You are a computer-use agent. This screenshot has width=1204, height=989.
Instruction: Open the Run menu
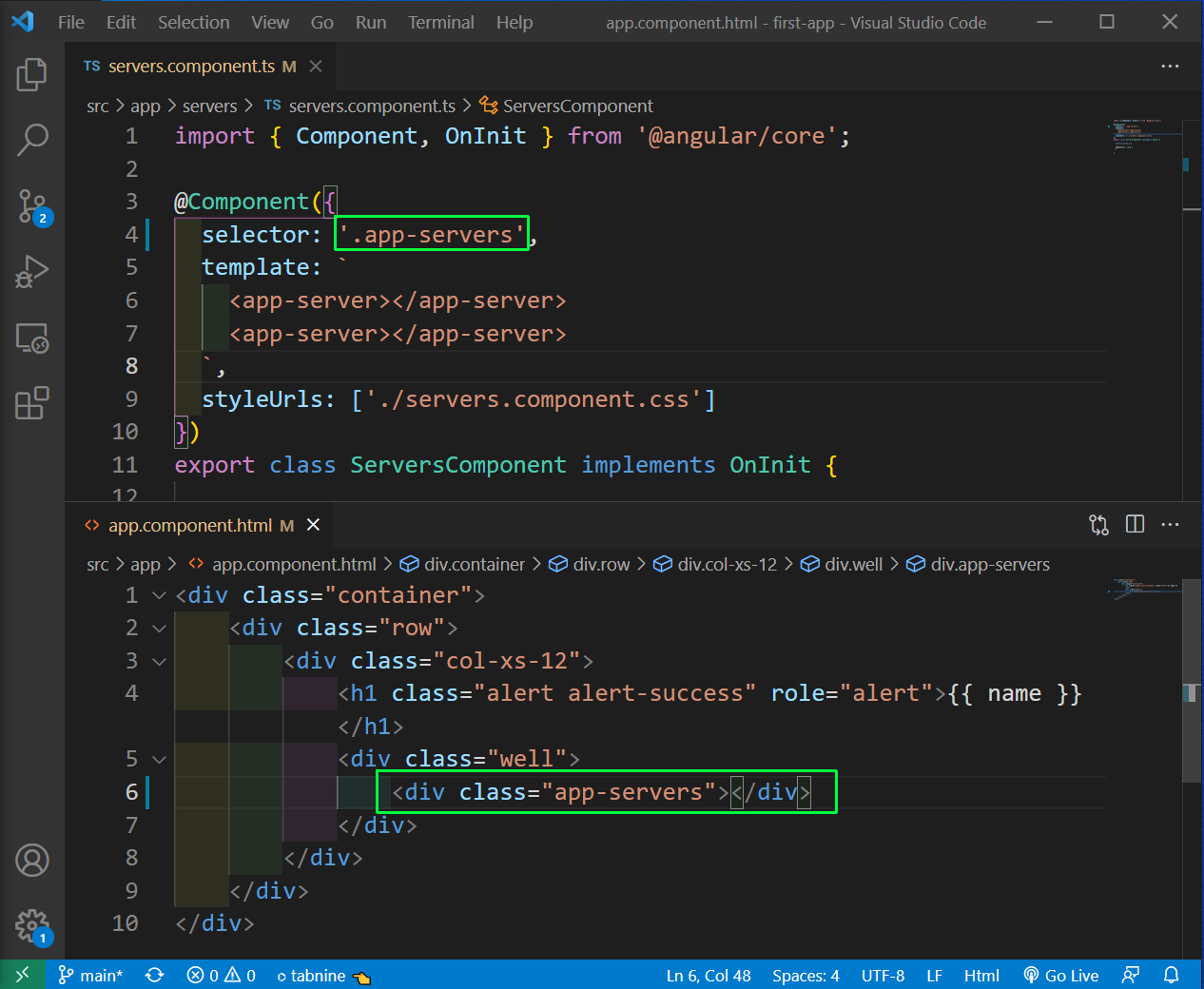click(x=371, y=22)
